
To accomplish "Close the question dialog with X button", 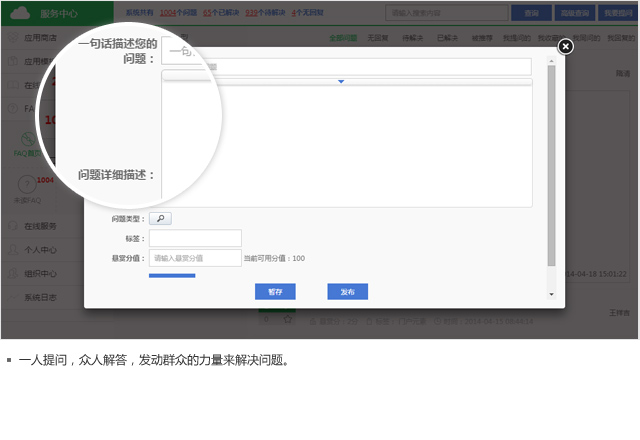I will tap(565, 46).
